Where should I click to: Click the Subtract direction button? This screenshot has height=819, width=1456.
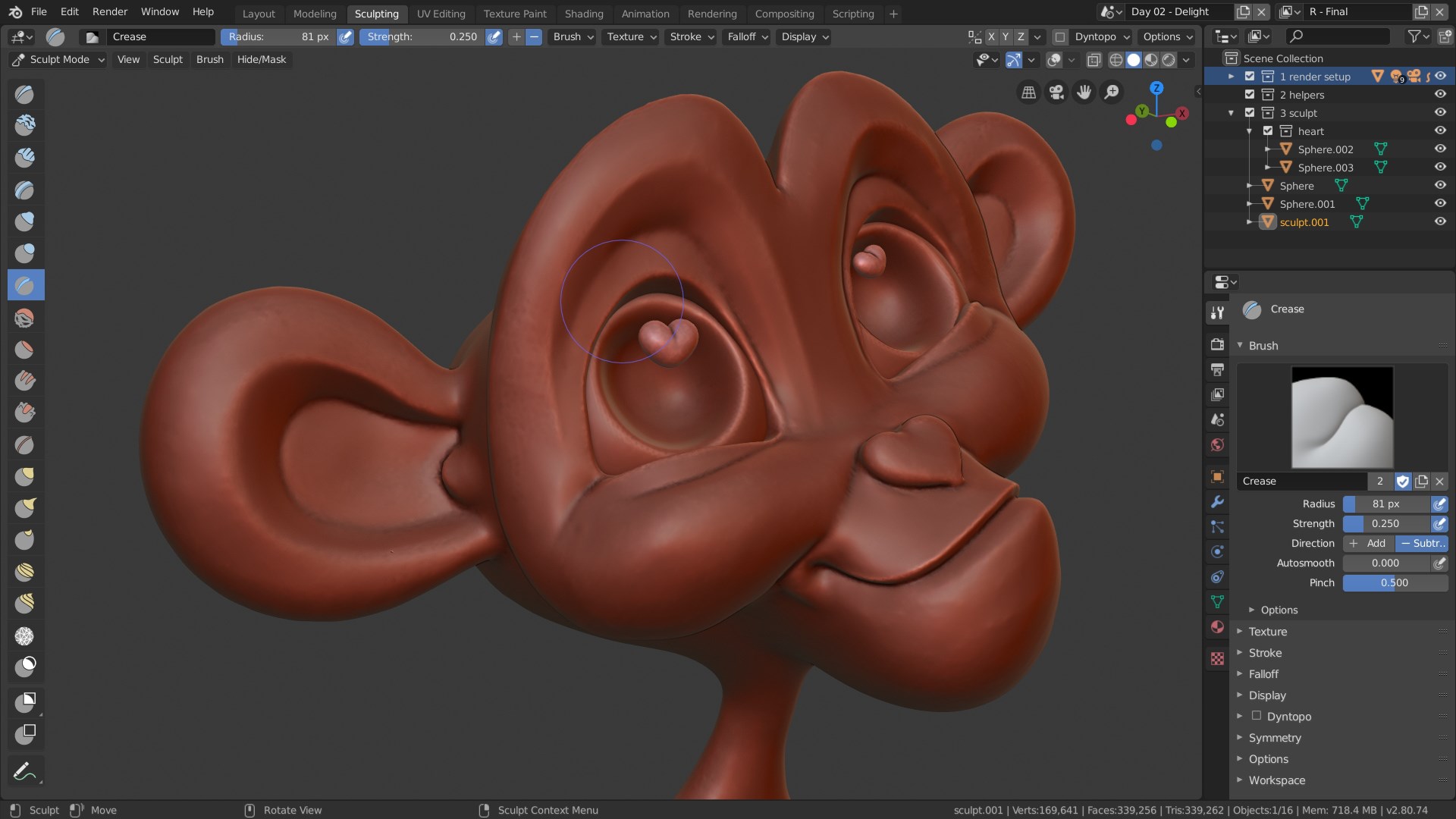[1420, 542]
